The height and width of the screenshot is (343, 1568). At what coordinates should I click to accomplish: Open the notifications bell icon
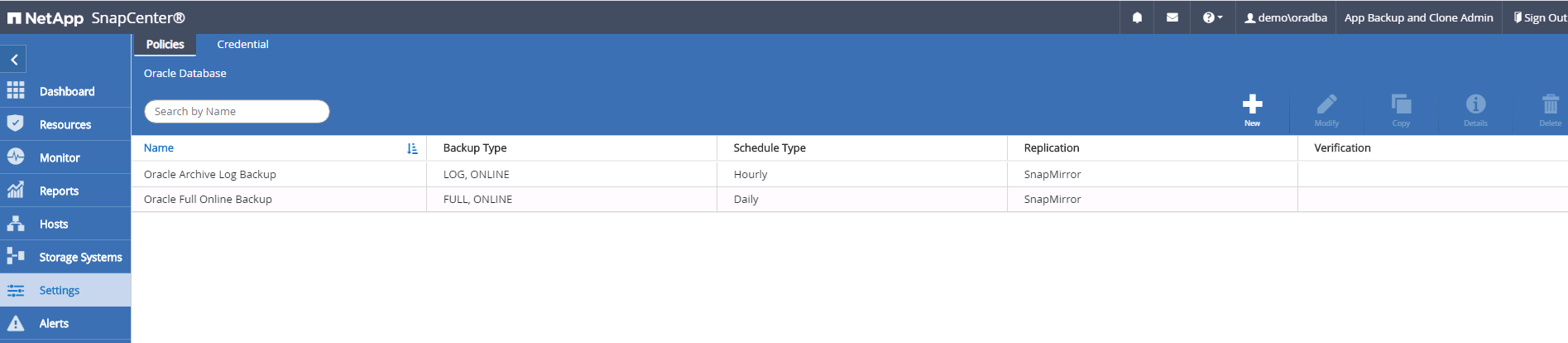(1137, 17)
